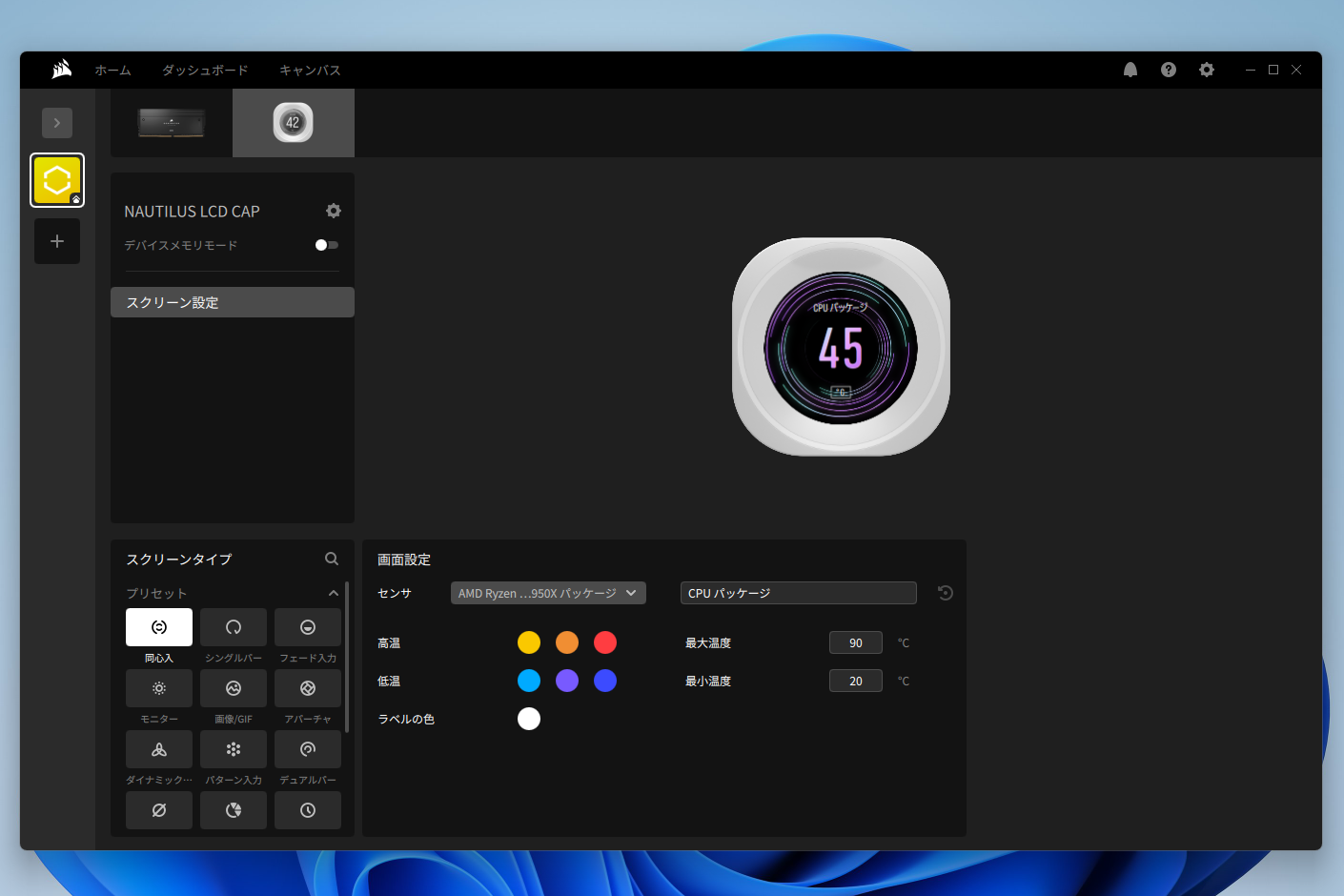The width and height of the screenshot is (1344, 896).
Task: Select the 同心入 preset screen type
Action: pos(159,627)
